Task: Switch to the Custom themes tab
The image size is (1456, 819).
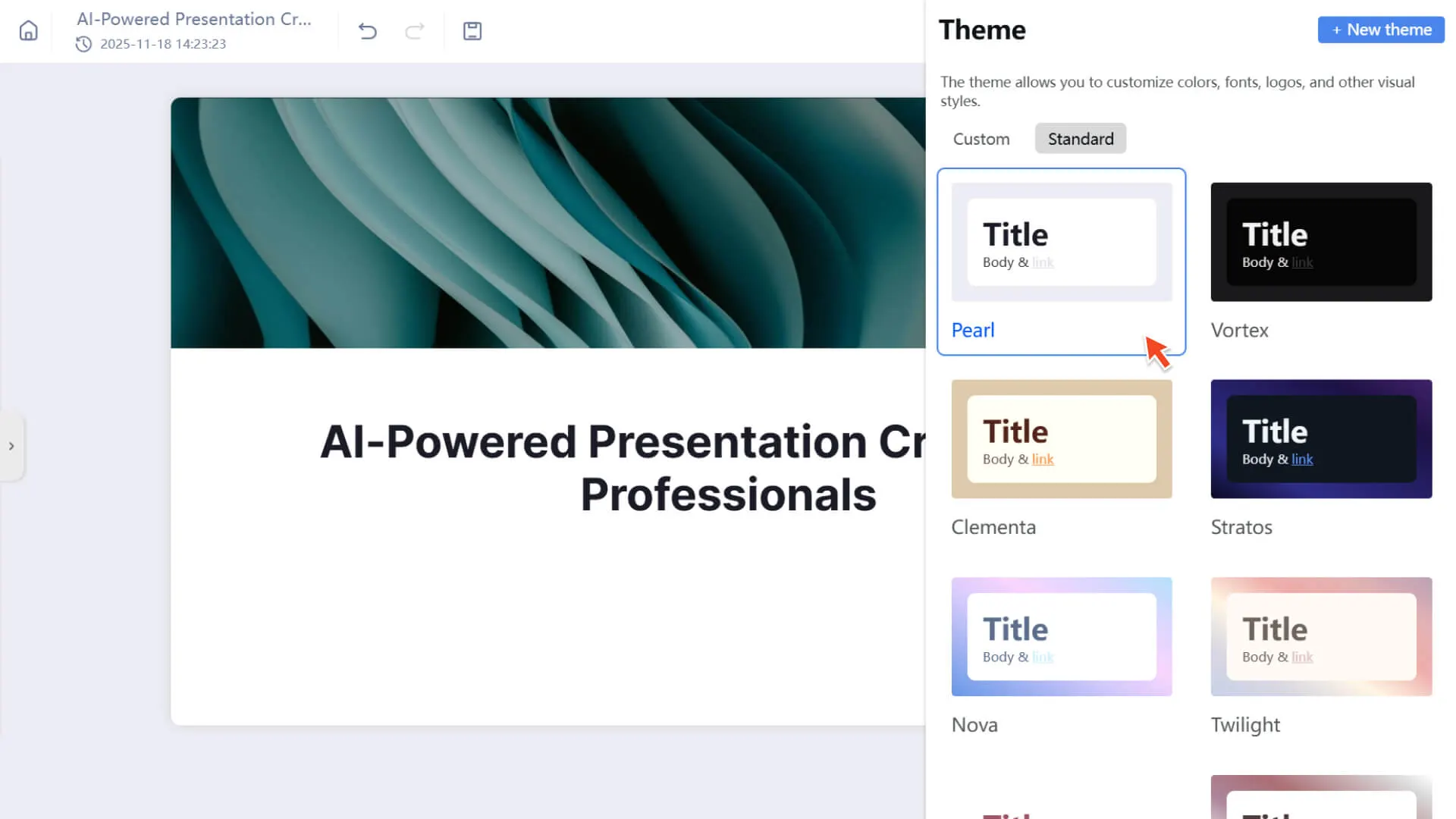Action: [x=981, y=139]
